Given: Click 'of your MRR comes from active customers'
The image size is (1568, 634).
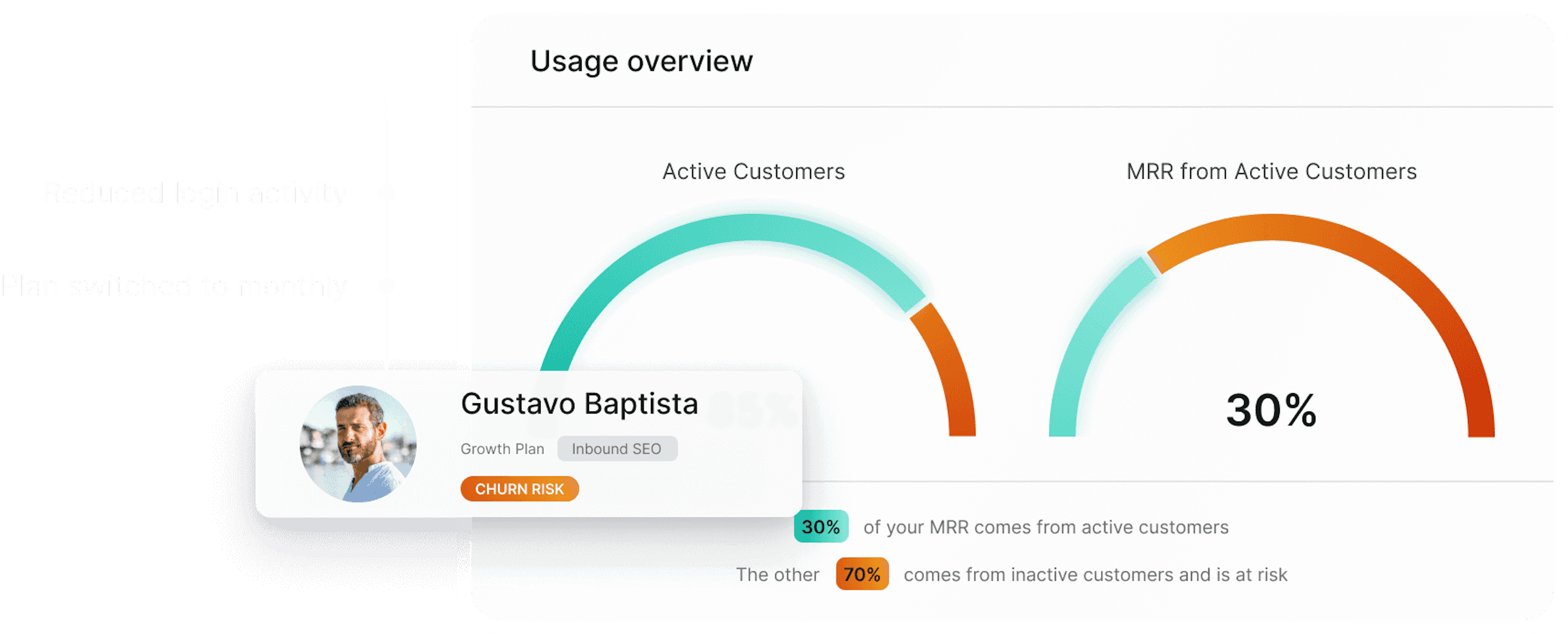Looking at the screenshot, I should click(x=1046, y=527).
